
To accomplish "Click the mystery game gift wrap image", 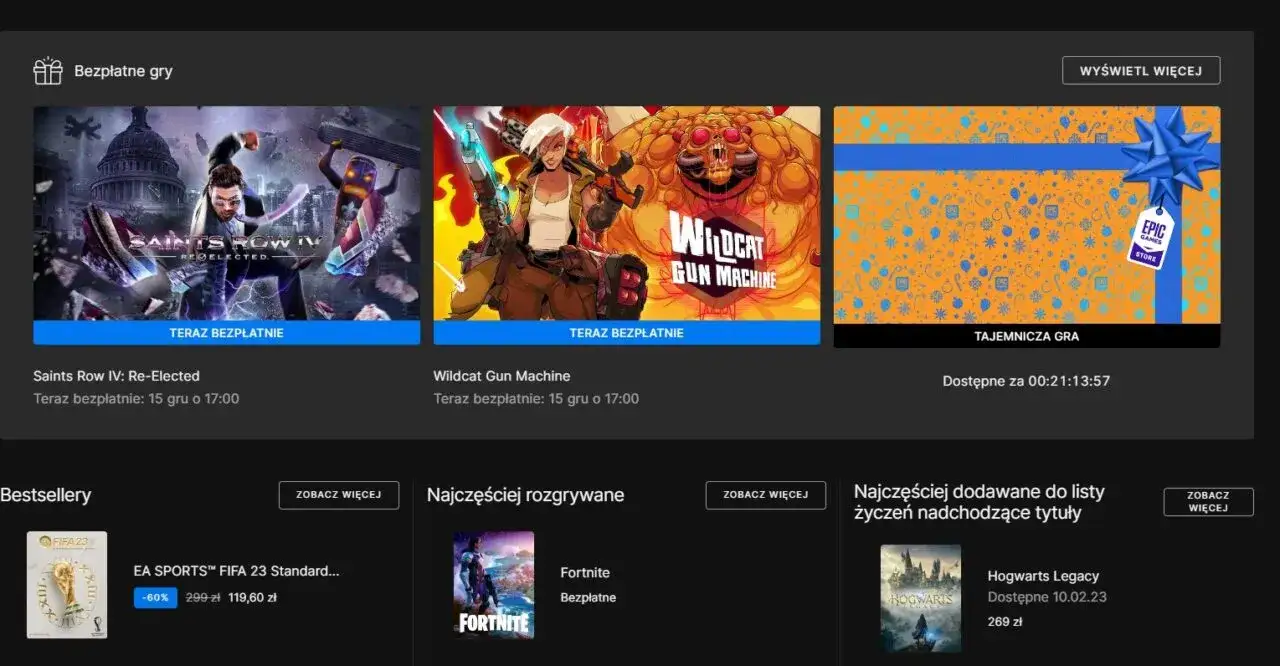I will pos(1028,215).
